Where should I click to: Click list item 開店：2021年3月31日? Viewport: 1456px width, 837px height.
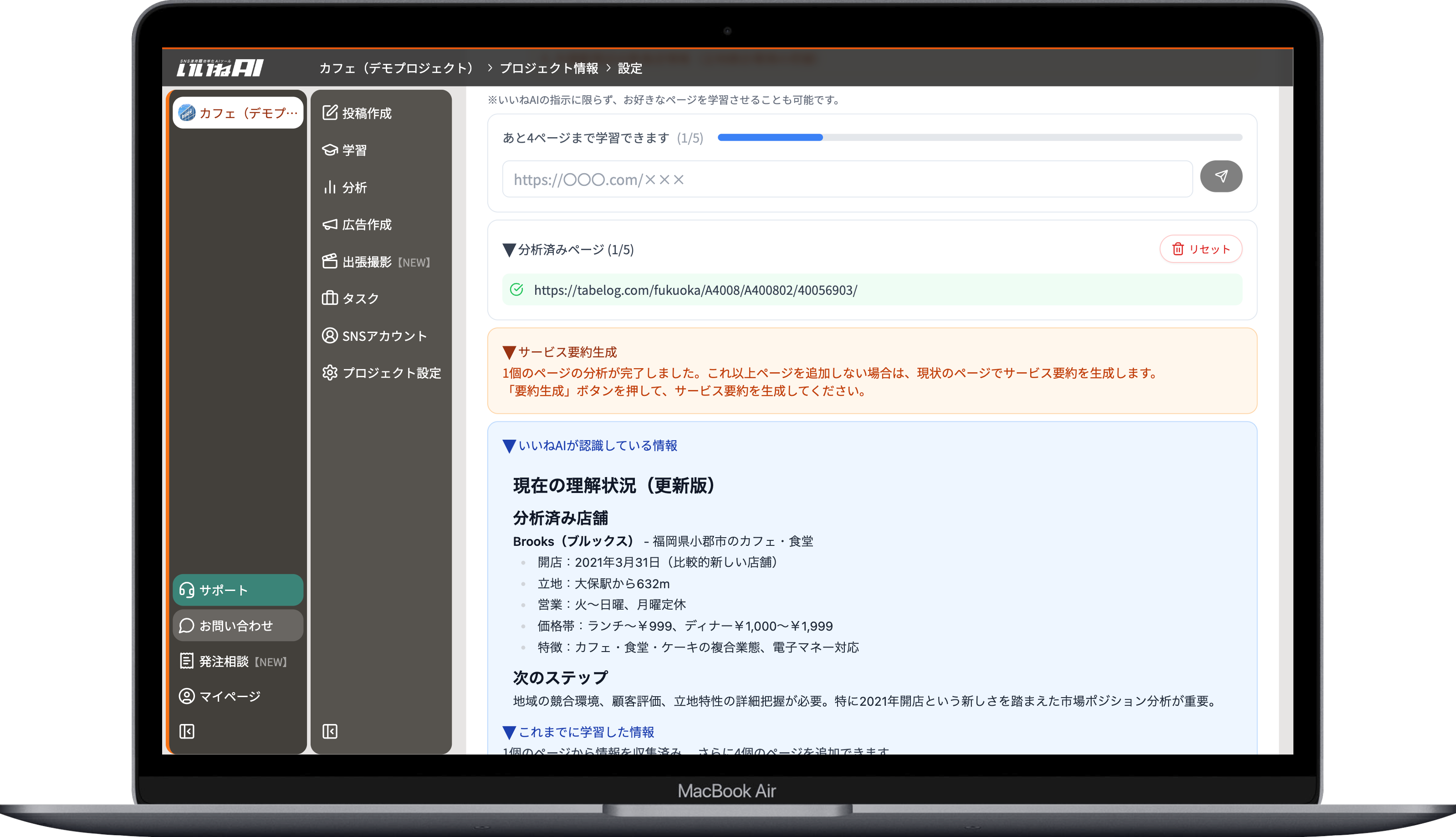pos(658,562)
